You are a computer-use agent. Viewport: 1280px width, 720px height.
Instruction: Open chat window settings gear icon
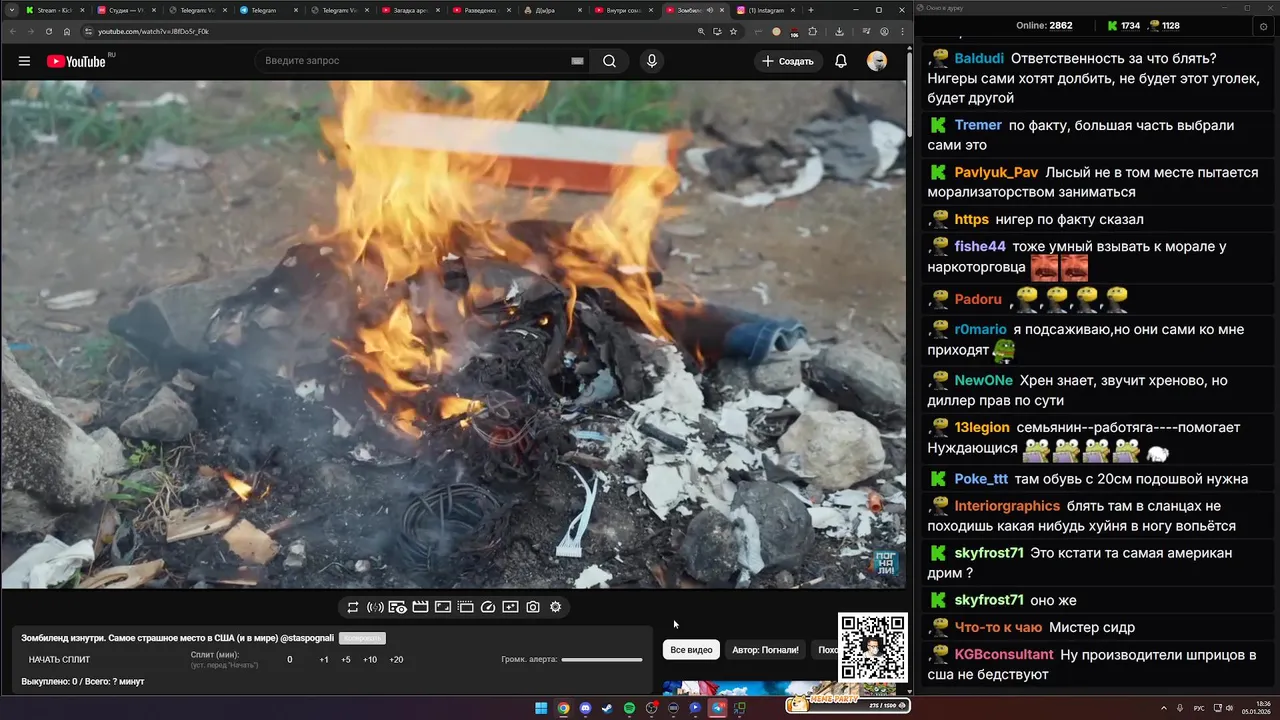pos(1263,26)
